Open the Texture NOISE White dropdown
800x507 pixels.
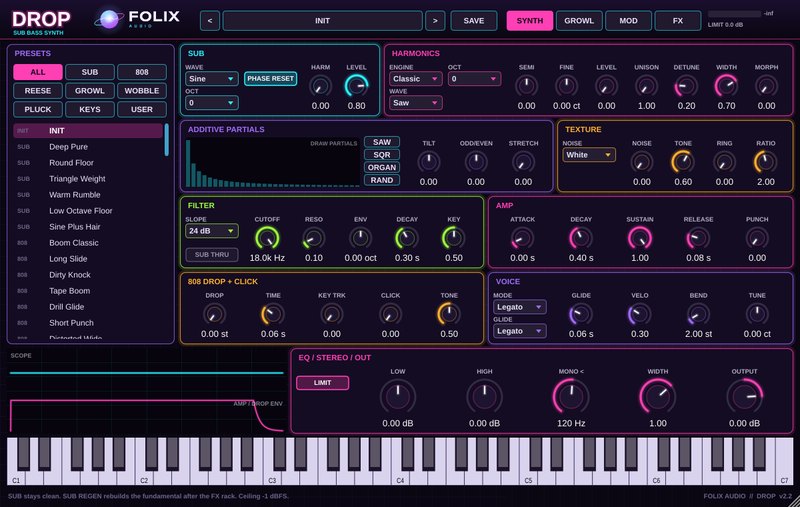[589, 155]
